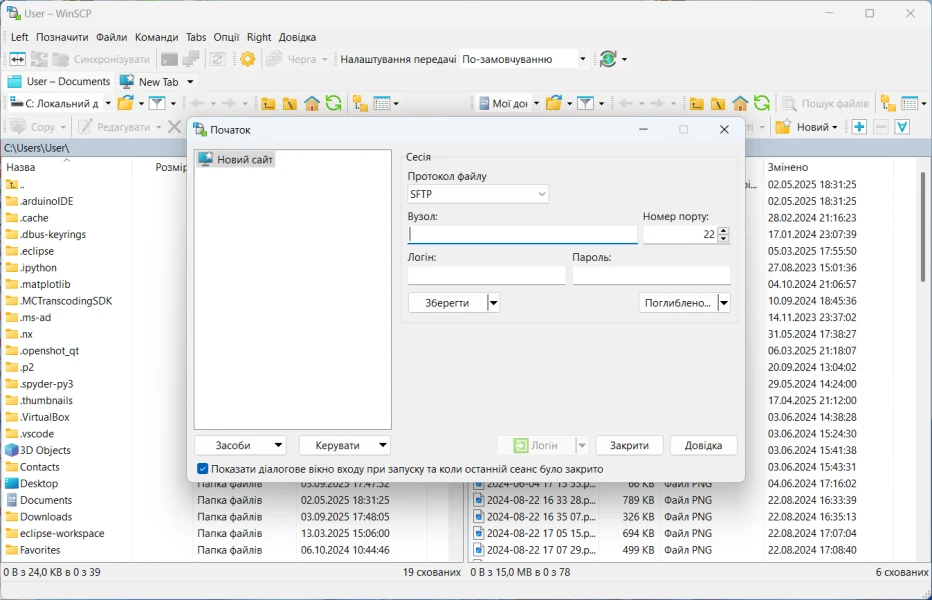Sort the left panel by the Назва column header
Screen dimensions: 932x600
coord(67,167)
